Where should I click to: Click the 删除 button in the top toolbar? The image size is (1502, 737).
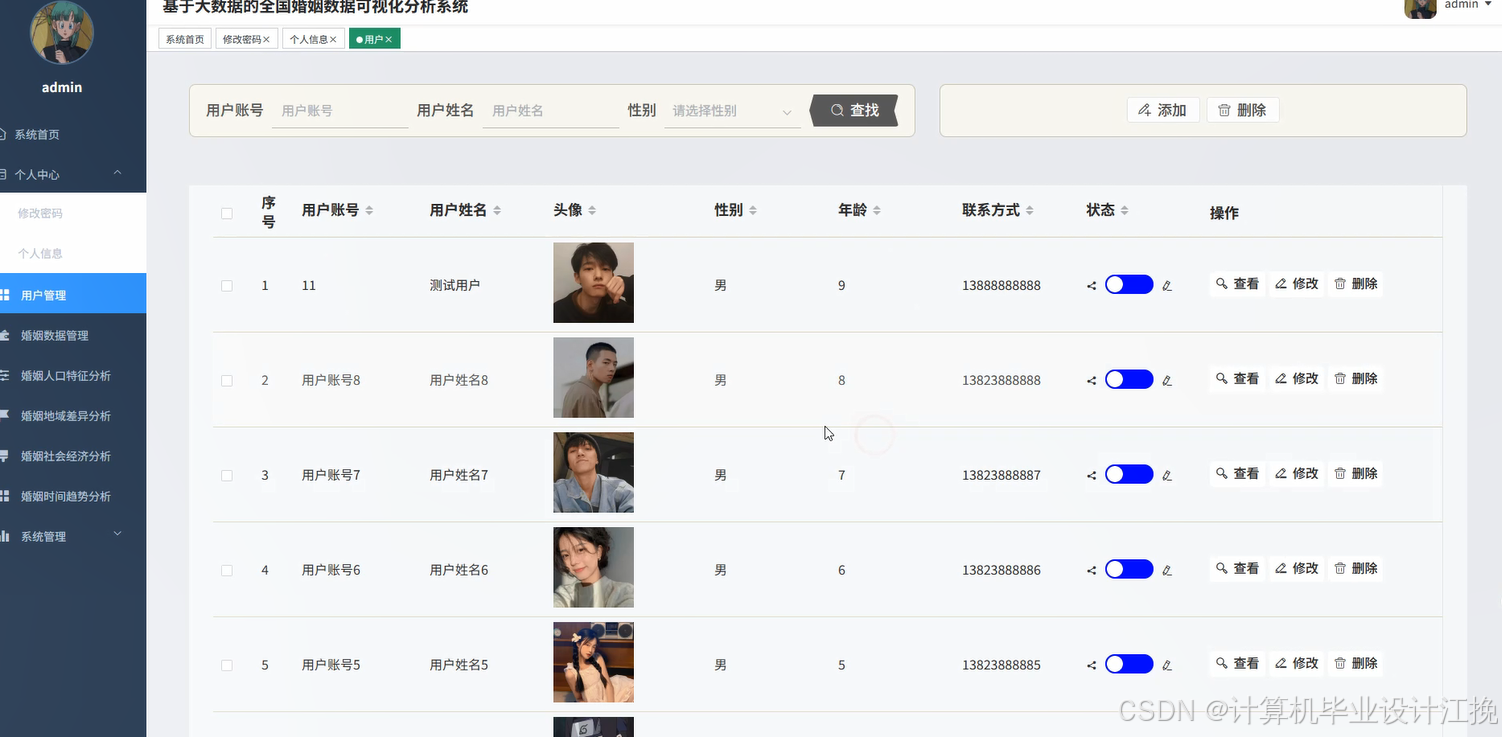1242,110
